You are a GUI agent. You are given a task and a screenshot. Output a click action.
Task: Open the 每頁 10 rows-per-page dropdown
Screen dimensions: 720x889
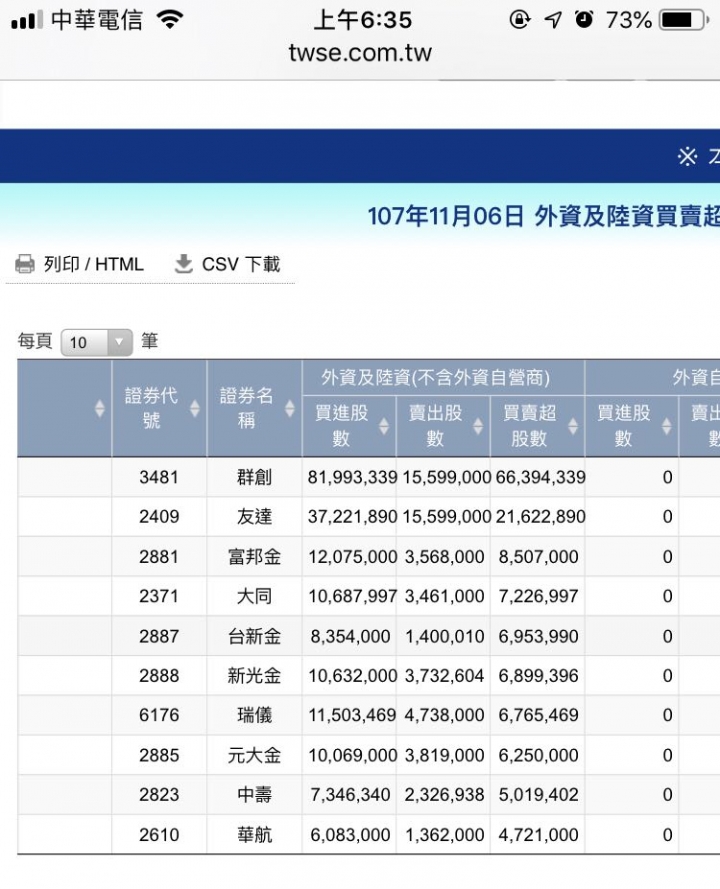point(96,342)
